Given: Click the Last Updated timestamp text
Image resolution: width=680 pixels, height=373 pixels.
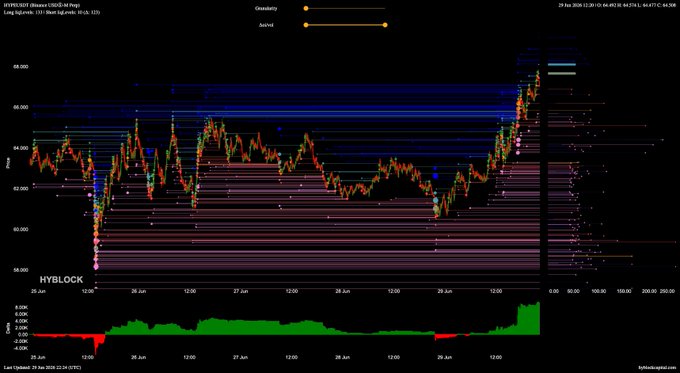Looking at the screenshot, I should click(x=42, y=367).
